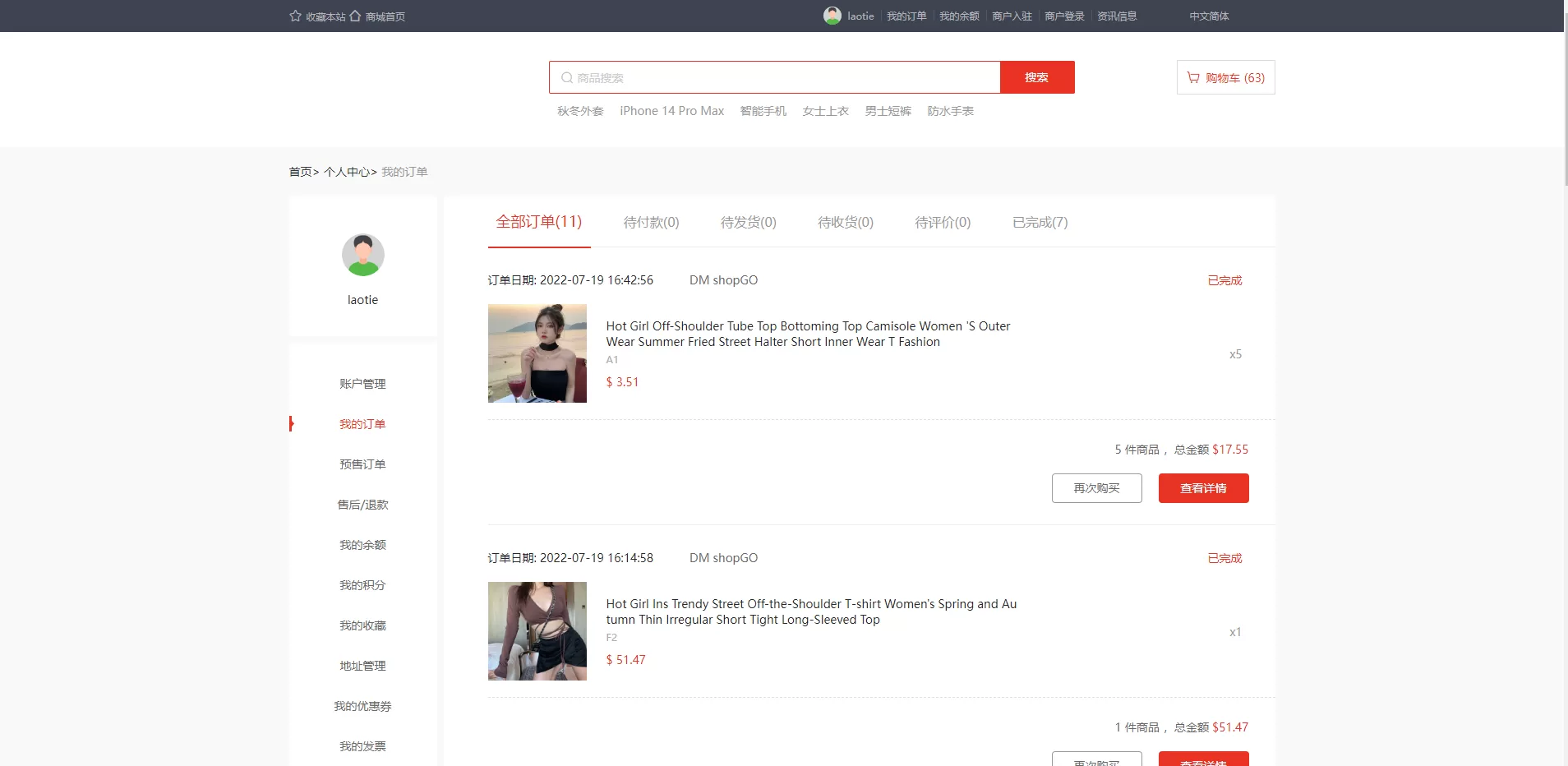Open the 中文简体 language selector
This screenshot has width=1568, height=766.
(1209, 16)
